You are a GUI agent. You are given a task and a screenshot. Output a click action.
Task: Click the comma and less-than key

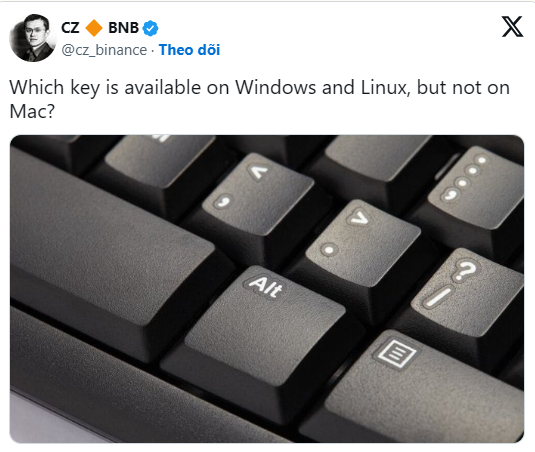pyautogui.click(x=258, y=194)
